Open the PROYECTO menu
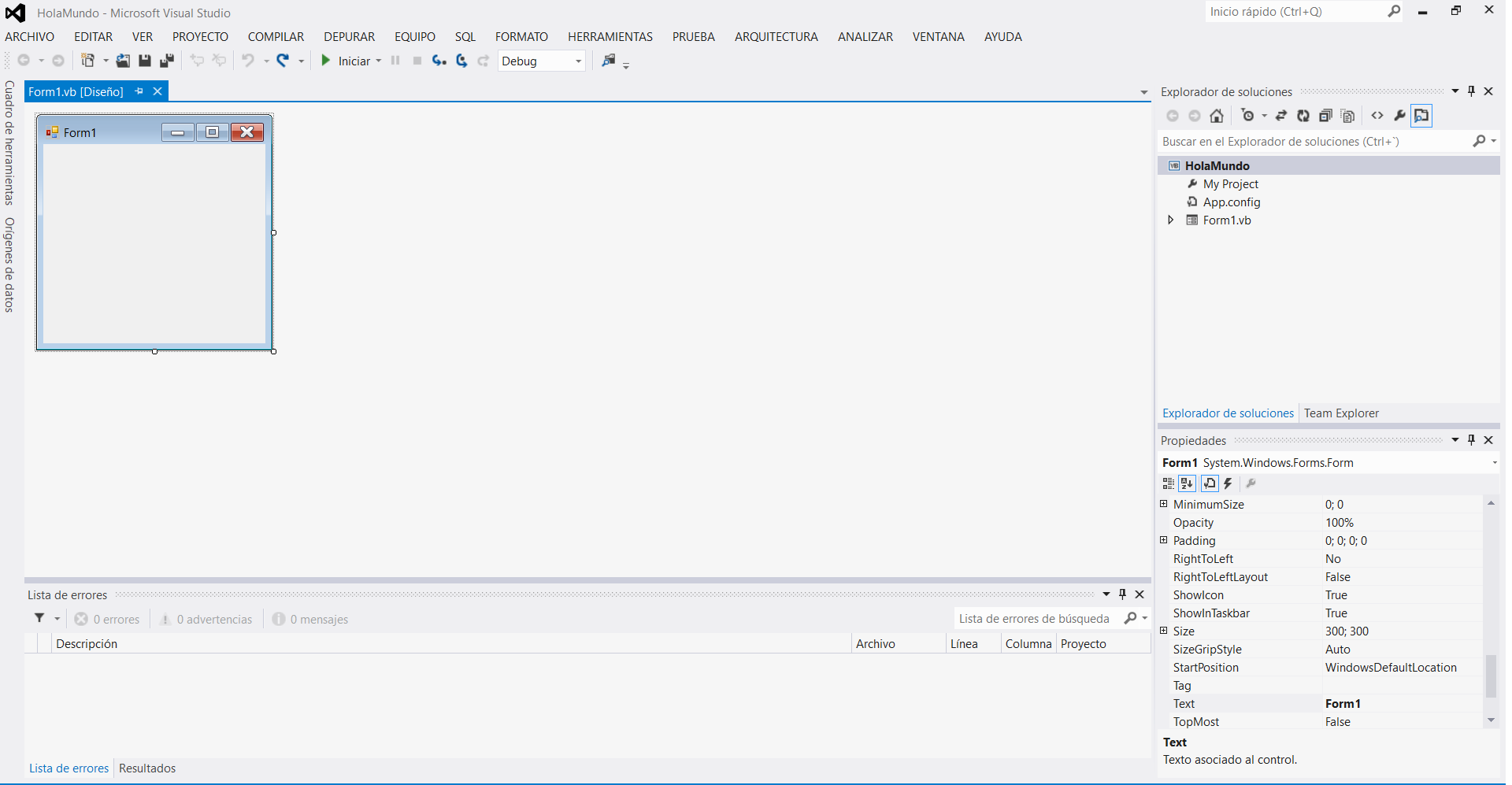Viewport: 1512px width, 785px height. pyautogui.click(x=200, y=37)
